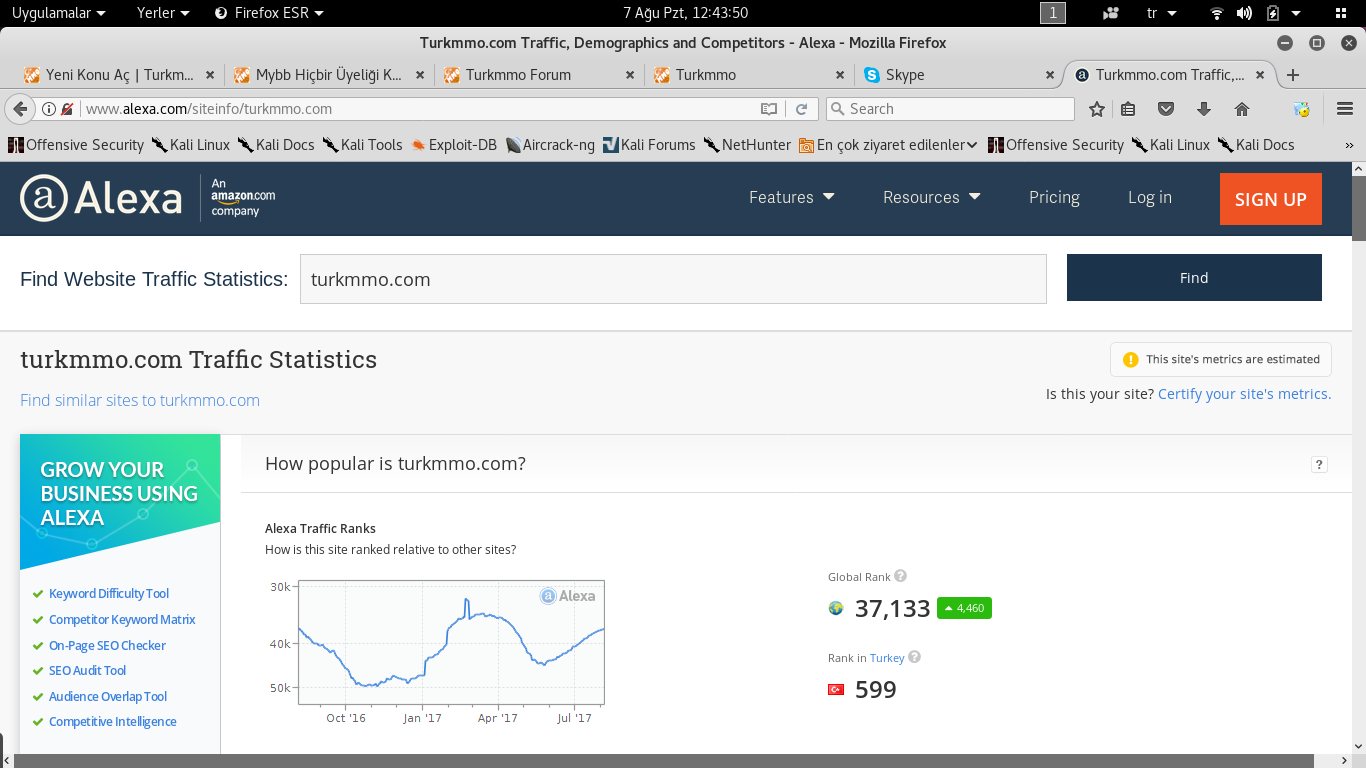Click the Alexa logo in header

(x=101, y=198)
